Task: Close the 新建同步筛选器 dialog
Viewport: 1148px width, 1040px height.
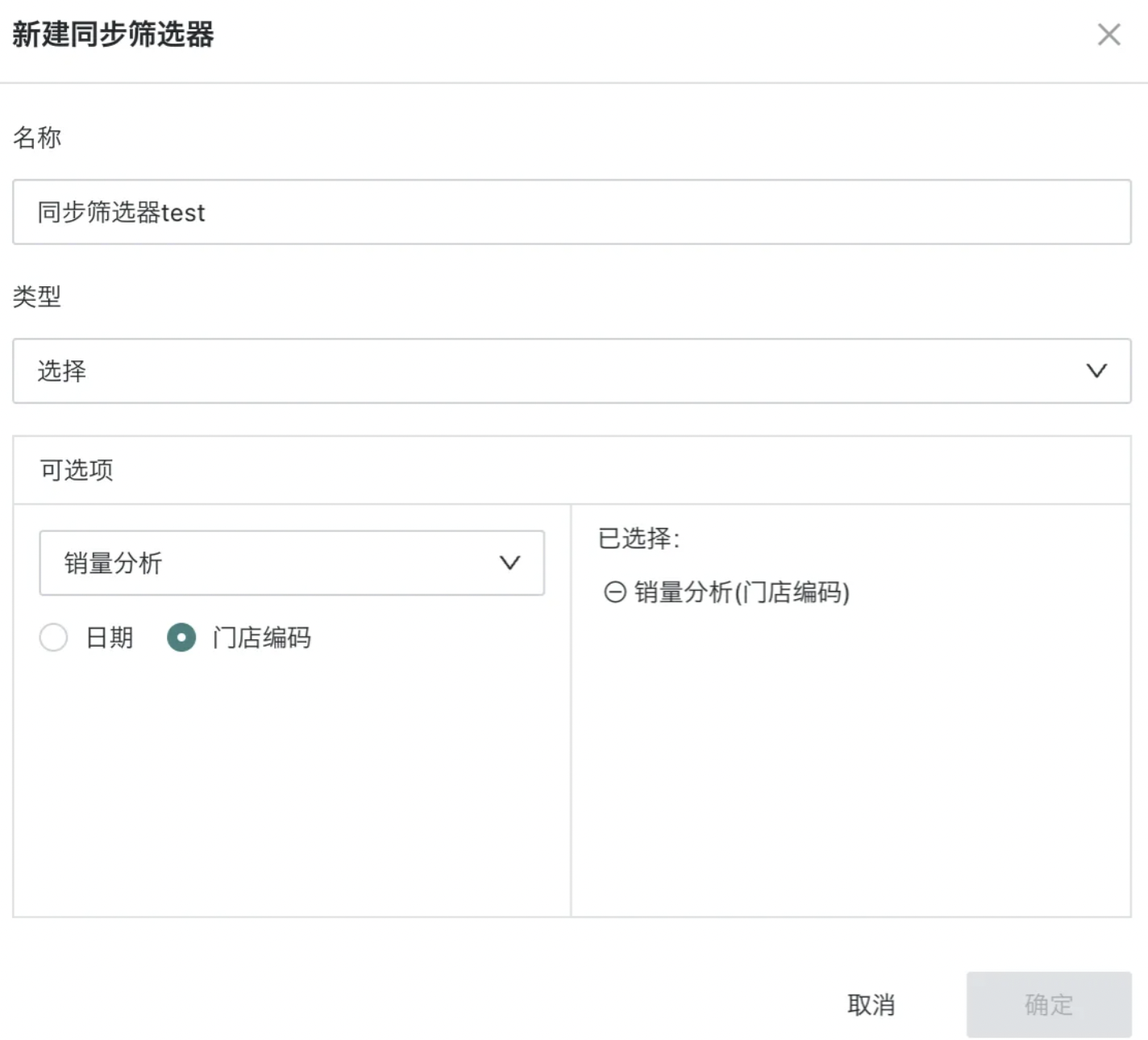Action: pyautogui.click(x=1108, y=35)
